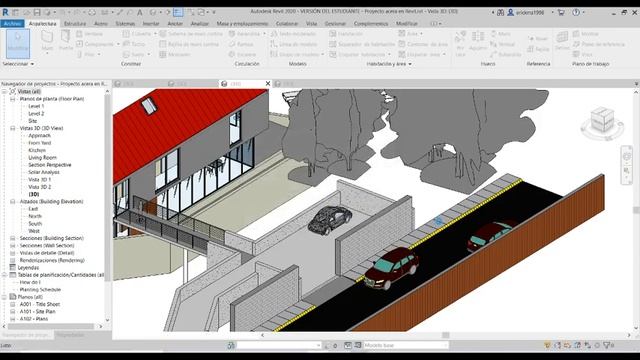Select the Buhardilla dormer tool
The image size is (640, 360).
click(x=505, y=54)
